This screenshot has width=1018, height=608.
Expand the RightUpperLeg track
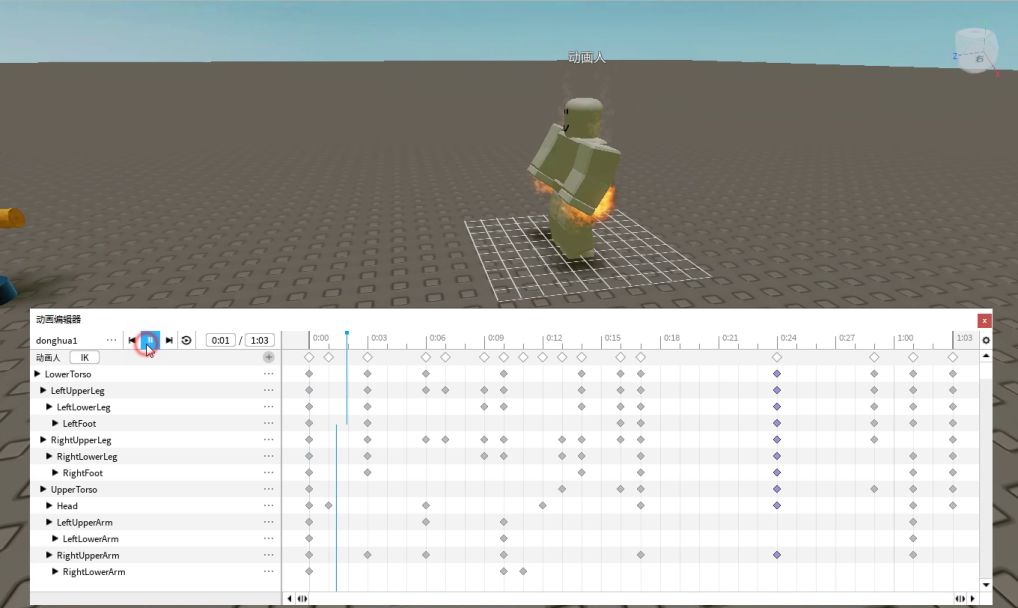(x=43, y=440)
